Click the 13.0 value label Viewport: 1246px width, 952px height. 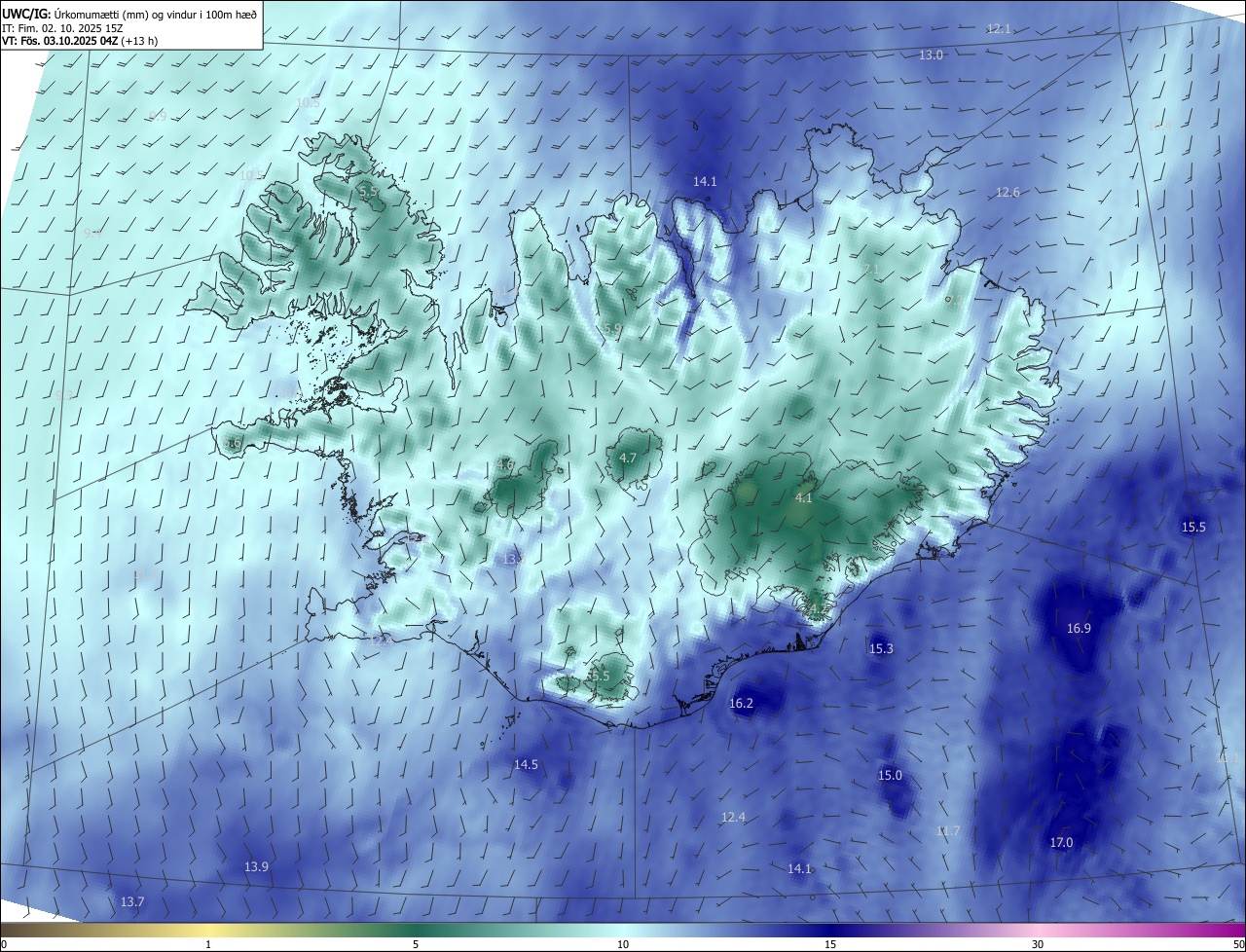click(932, 55)
